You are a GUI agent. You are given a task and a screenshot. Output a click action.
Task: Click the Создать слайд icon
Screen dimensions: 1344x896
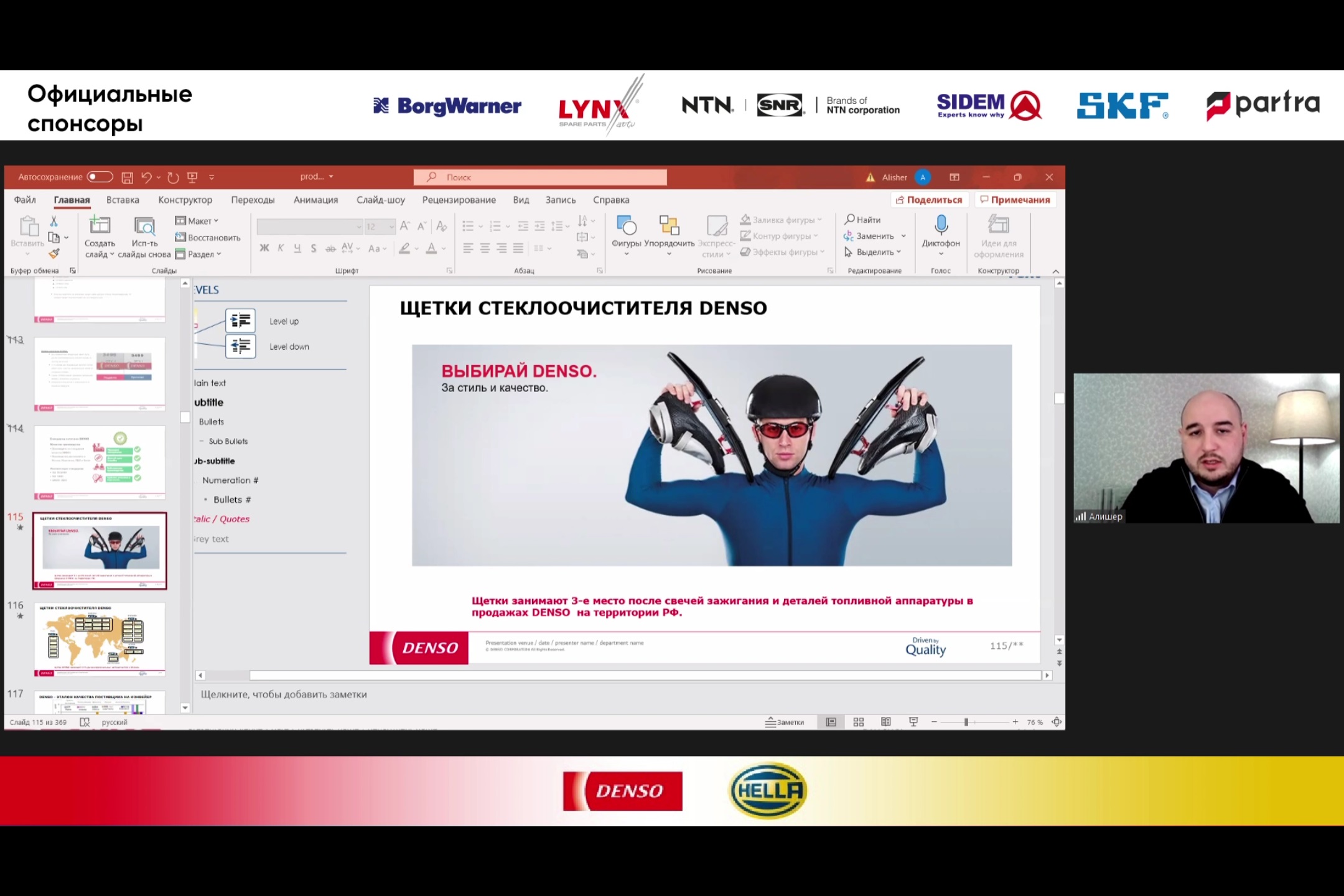tap(100, 225)
